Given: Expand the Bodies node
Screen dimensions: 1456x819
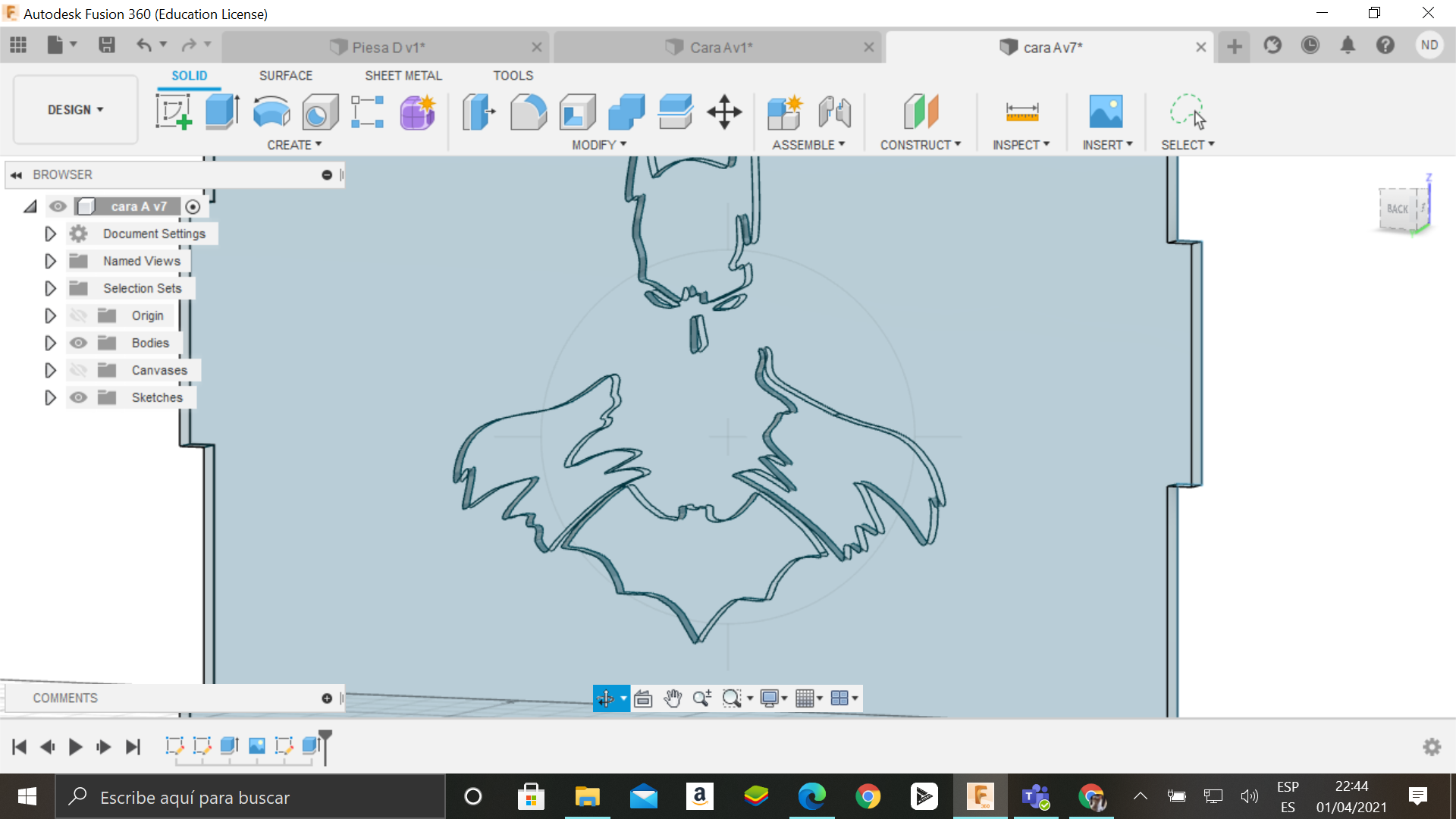Looking at the screenshot, I should pyautogui.click(x=50, y=343).
